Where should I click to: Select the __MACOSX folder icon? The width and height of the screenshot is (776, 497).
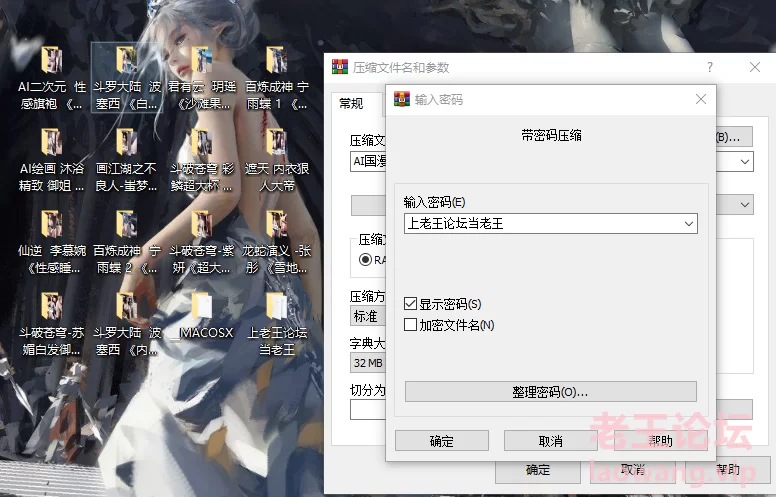[x=202, y=306]
